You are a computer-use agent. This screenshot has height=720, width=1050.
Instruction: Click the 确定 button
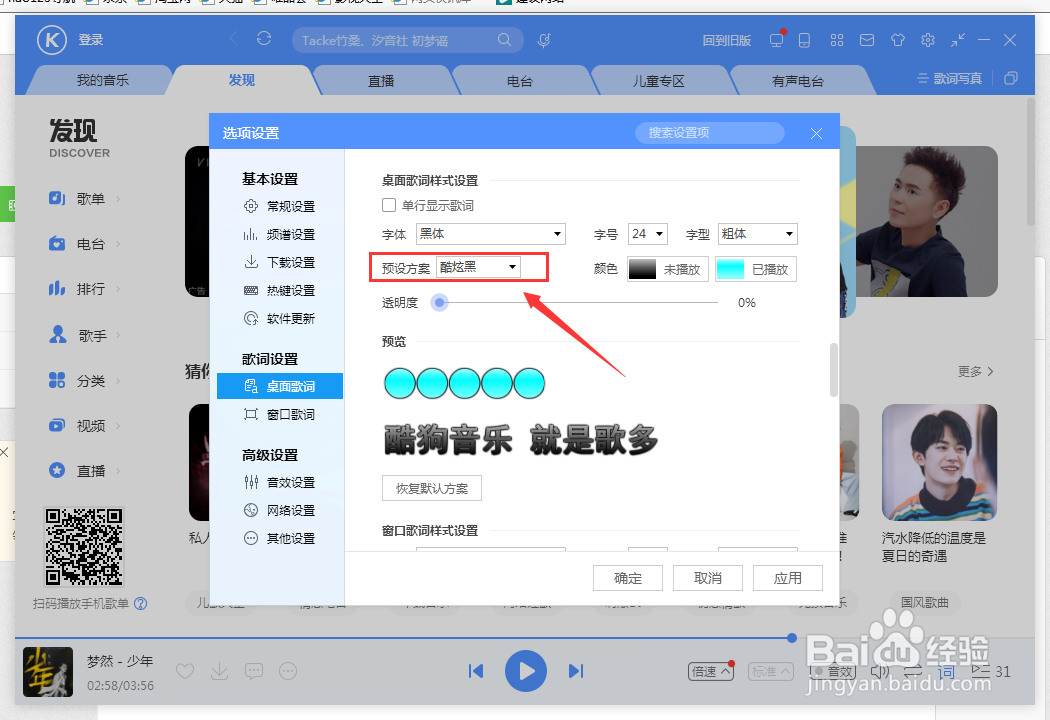628,578
